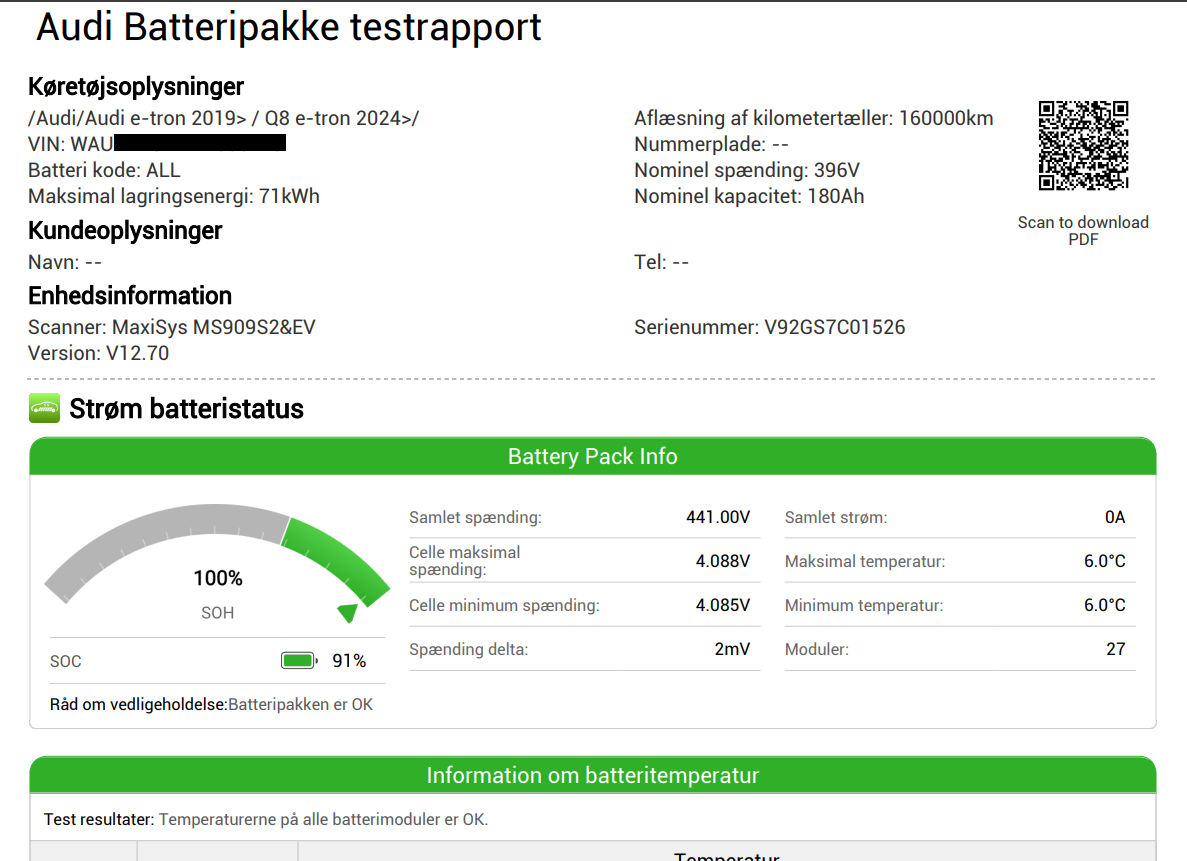Click the green SOC battery level icon
Image resolution: width=1187 pixels, height=861 pixels.
click(x=298, y=661)
